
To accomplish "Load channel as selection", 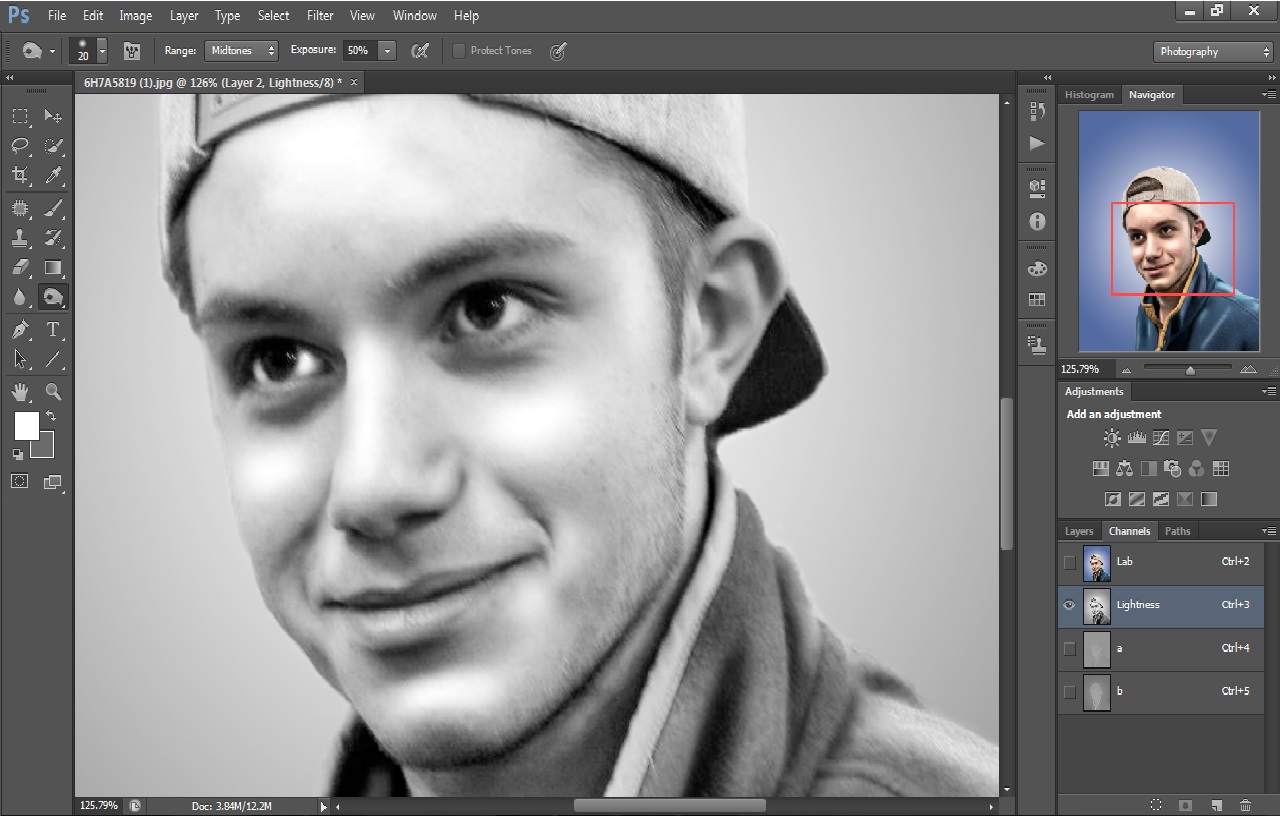I will coord(1156,805).
